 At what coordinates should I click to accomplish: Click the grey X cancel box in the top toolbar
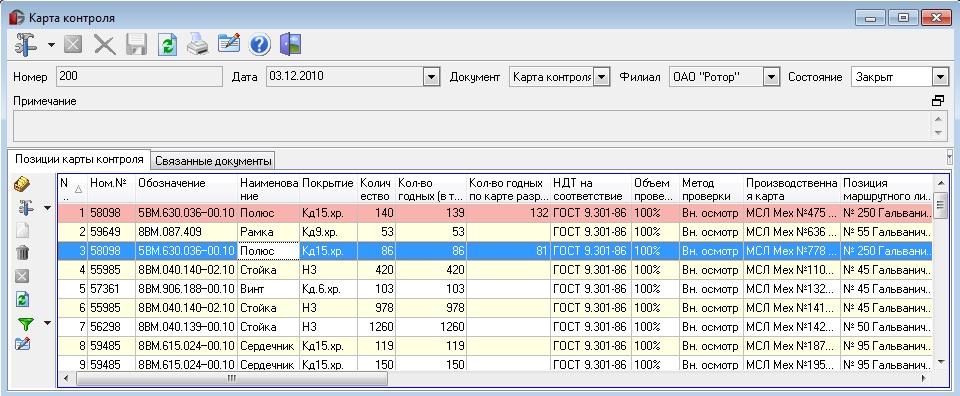pyautogui.click(x=73, y=45)
